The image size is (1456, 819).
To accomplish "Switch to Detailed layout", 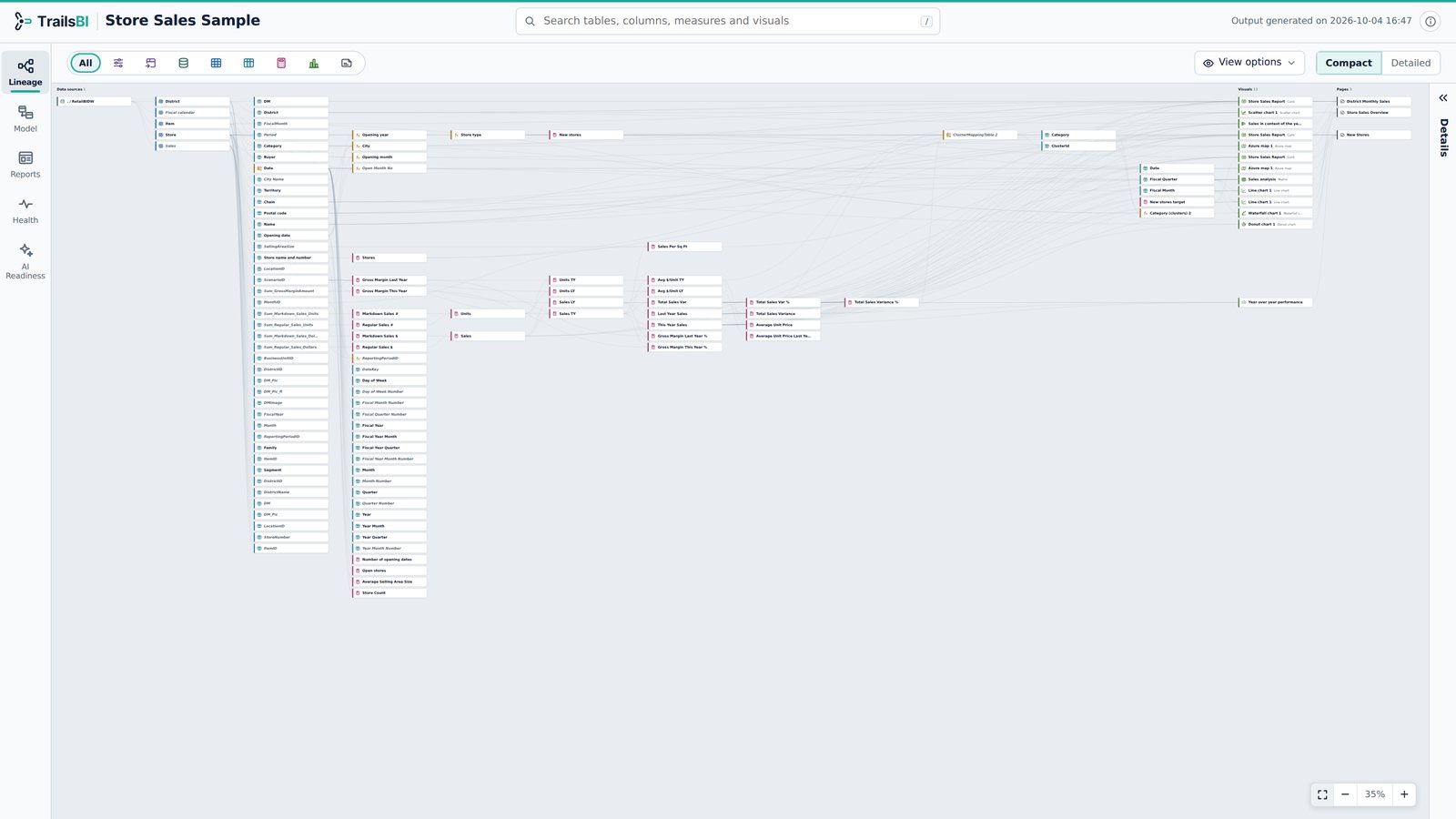I will pos(1410,63).
